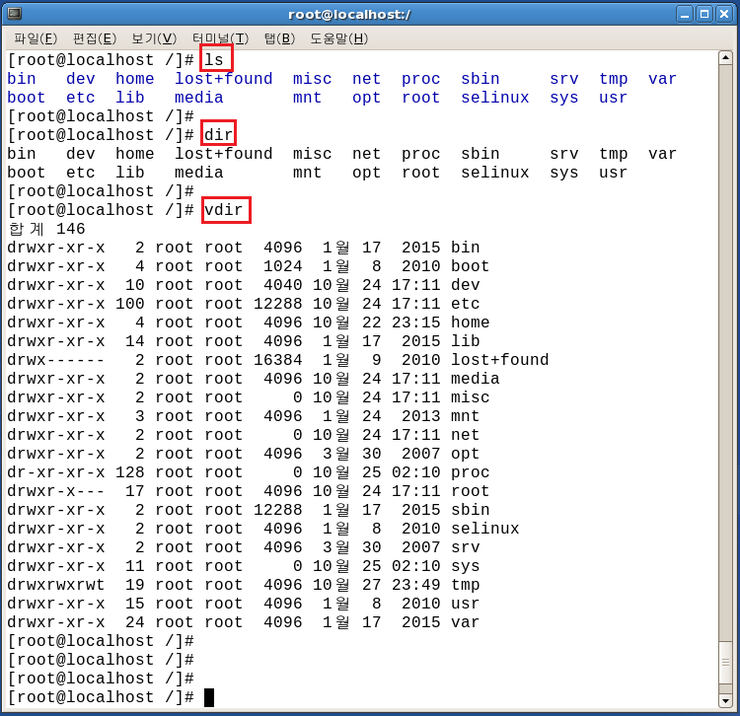This screenshot has width=740, height=716.
Task: Click the terminal cursor on last prompt
Action: point(209,697)
